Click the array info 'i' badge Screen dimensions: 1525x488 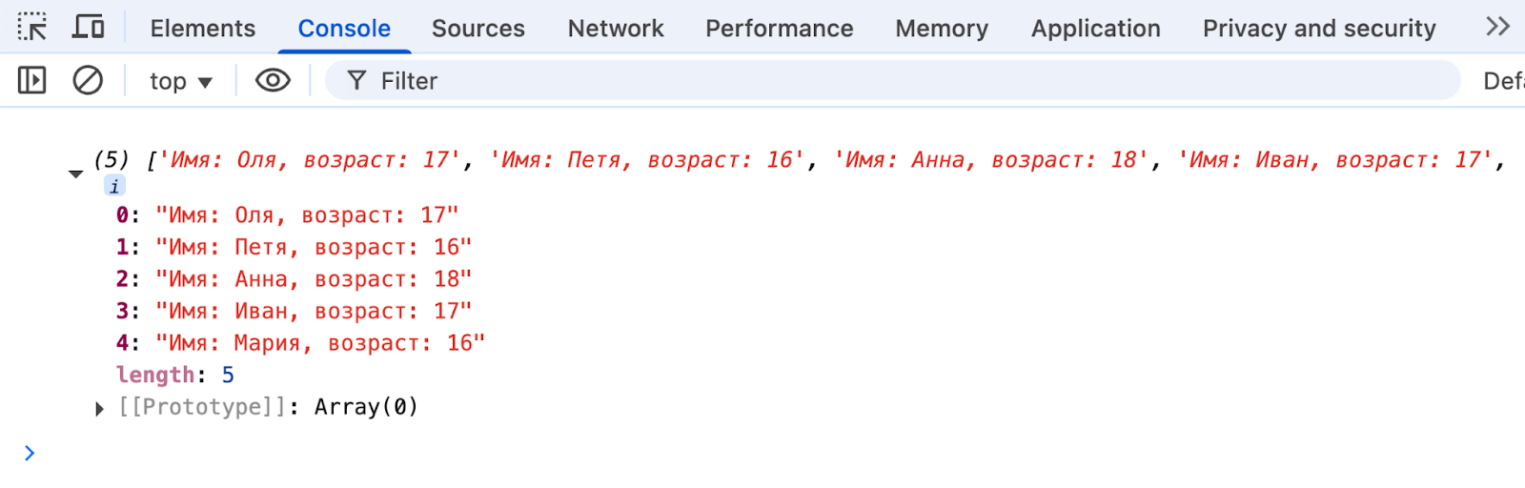[x=115, y=186]
